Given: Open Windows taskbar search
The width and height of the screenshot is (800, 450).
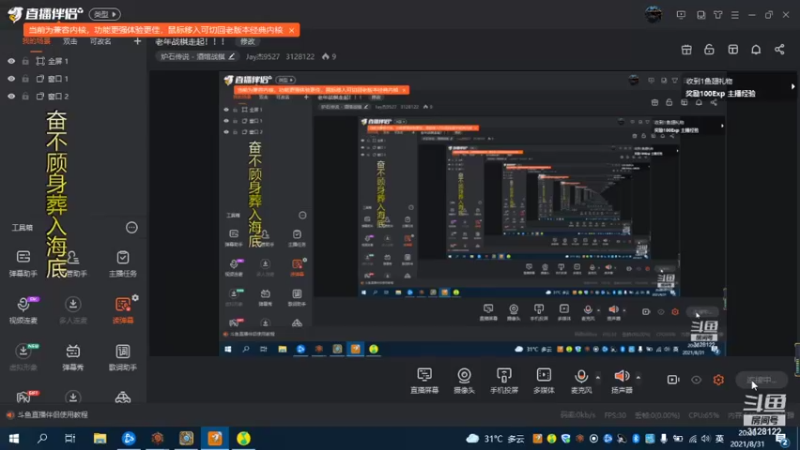Looking at the screenshot, I should 42,438.
